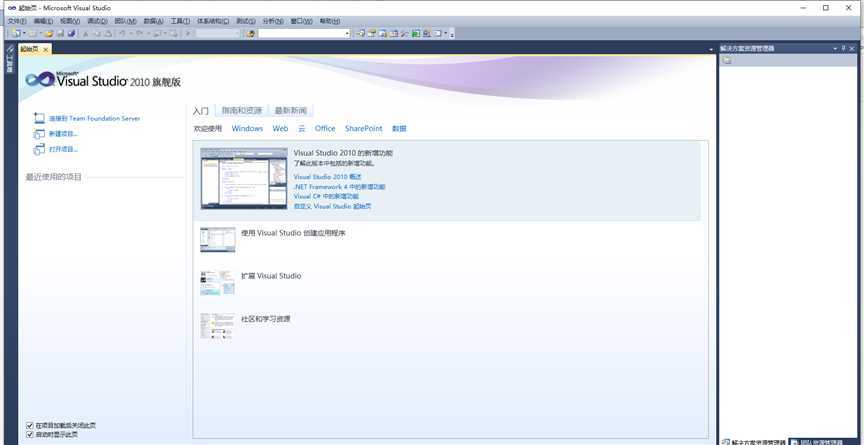Open the 体系结构 menu

click(213, 21)
